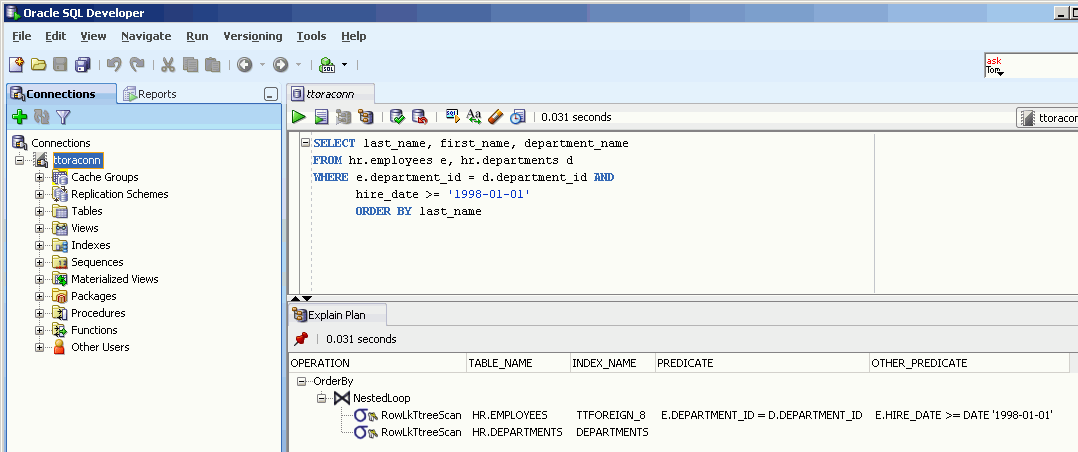Collapse the ttoraconn connection node
Image resolution: width=1078 pixels, height=452 pixels.
pyautogui.click(x=19, y=160)
